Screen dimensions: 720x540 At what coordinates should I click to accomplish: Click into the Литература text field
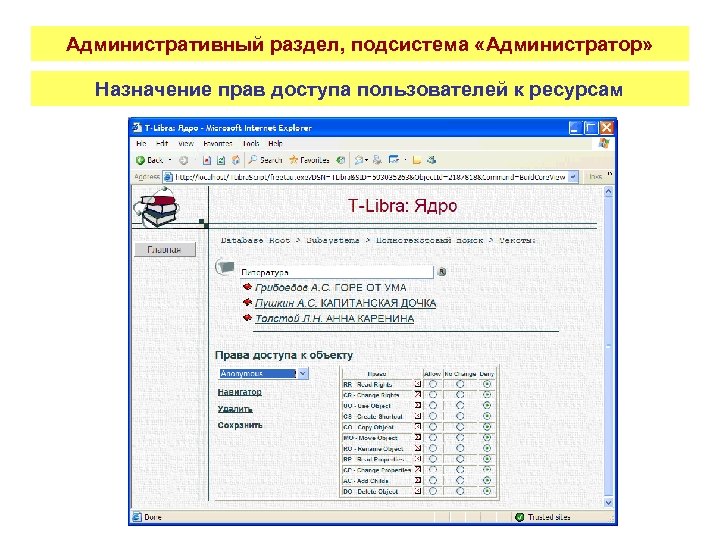337,272
